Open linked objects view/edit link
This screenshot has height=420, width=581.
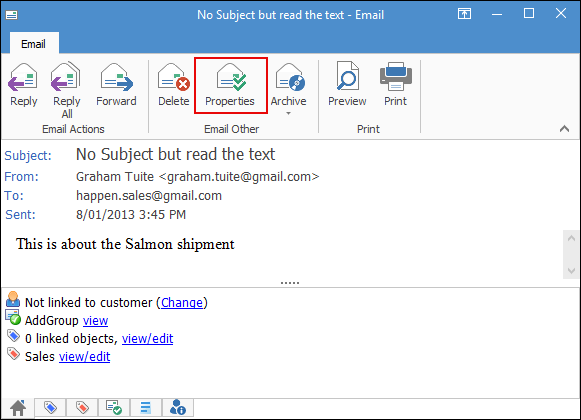pyautogui.click(x=147, y=338)
